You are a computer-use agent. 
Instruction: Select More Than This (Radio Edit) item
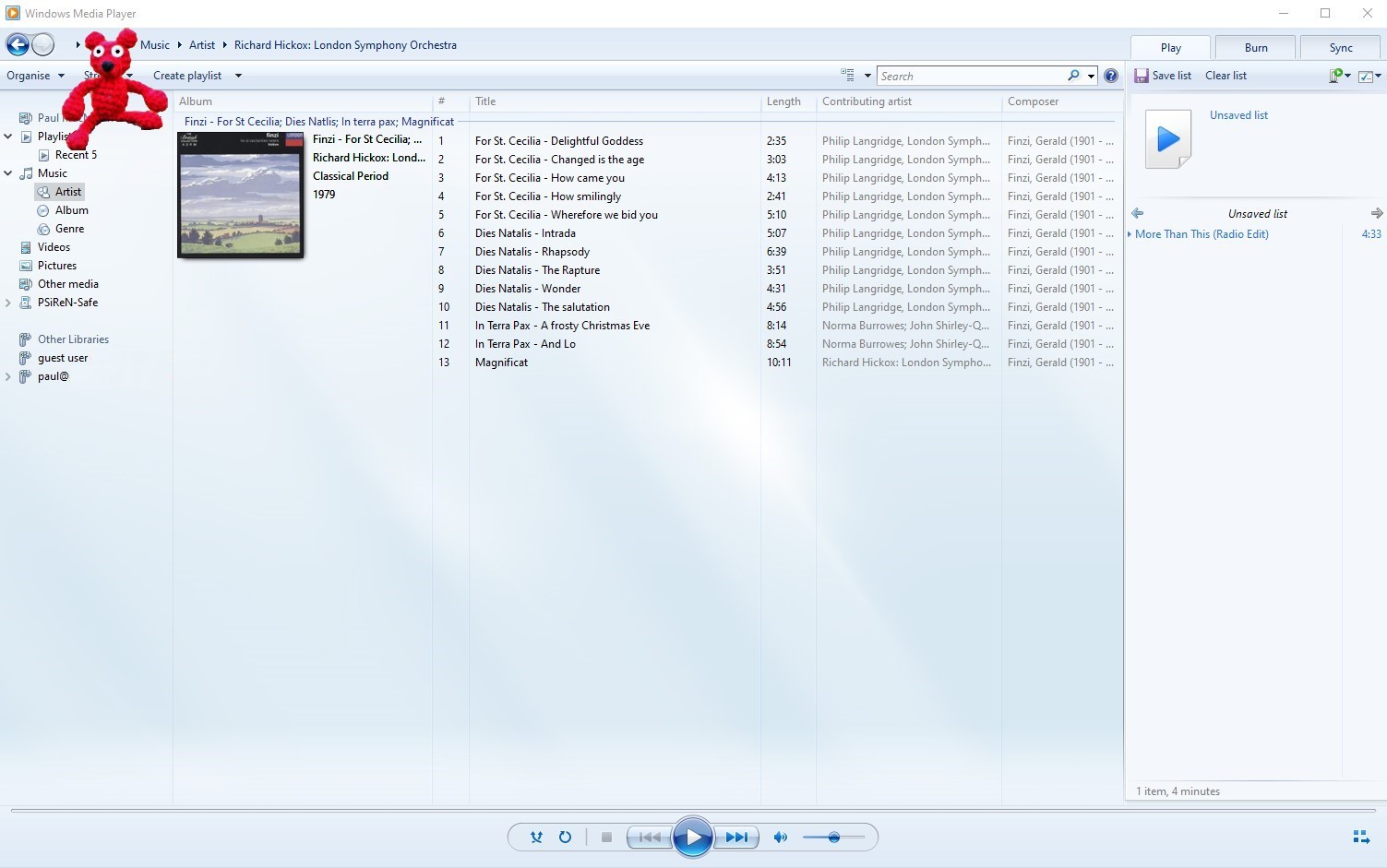pos(1202,234)
